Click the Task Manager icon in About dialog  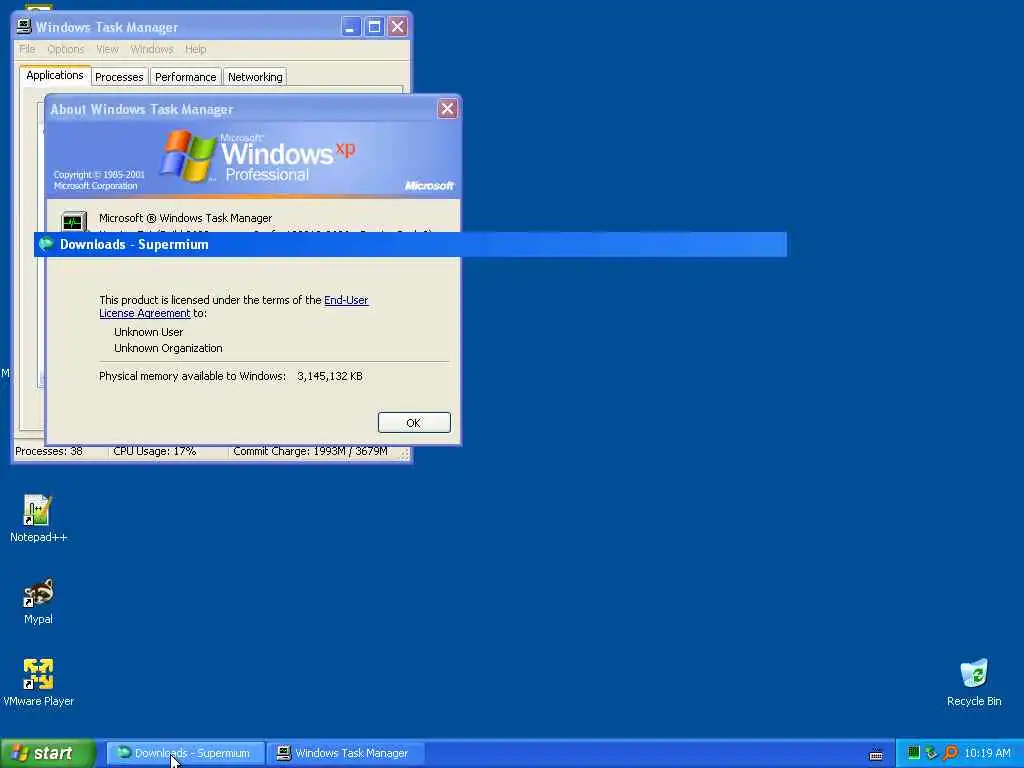click(x=74, y=221)
